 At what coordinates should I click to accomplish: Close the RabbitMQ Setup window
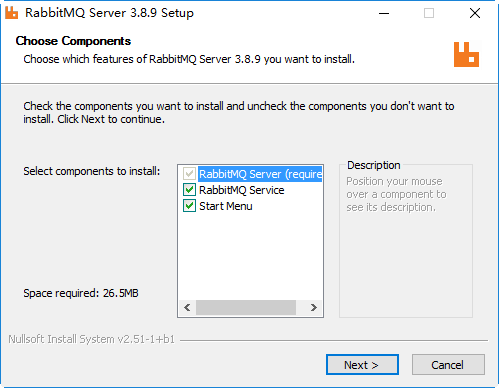click(475, 13)
